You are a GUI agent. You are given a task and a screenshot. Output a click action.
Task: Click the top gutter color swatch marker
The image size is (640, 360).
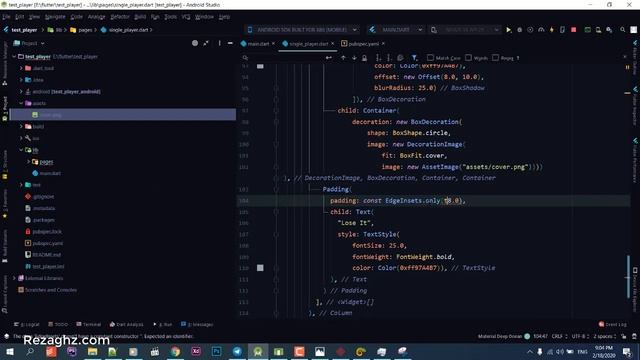coord(260,66)
